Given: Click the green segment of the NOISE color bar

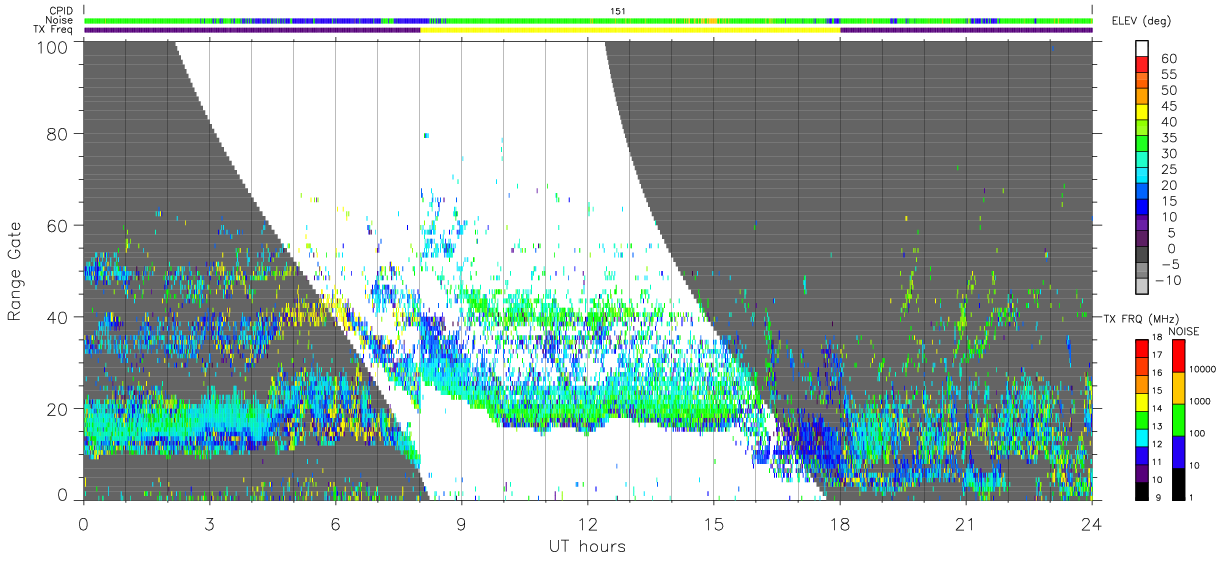Looking at the screenshot, I should click(x=1177, y=420).
